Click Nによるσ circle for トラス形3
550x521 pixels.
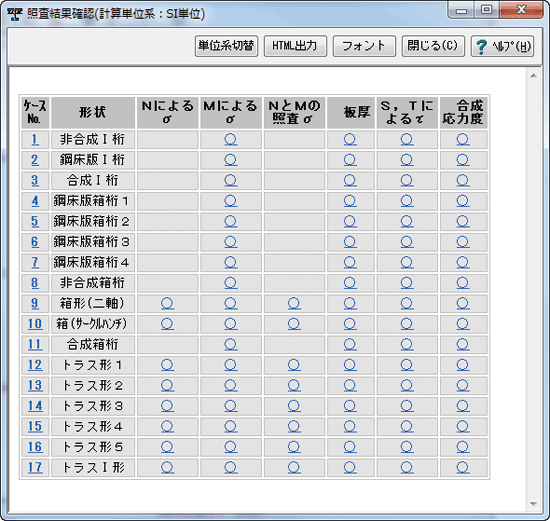167,406
